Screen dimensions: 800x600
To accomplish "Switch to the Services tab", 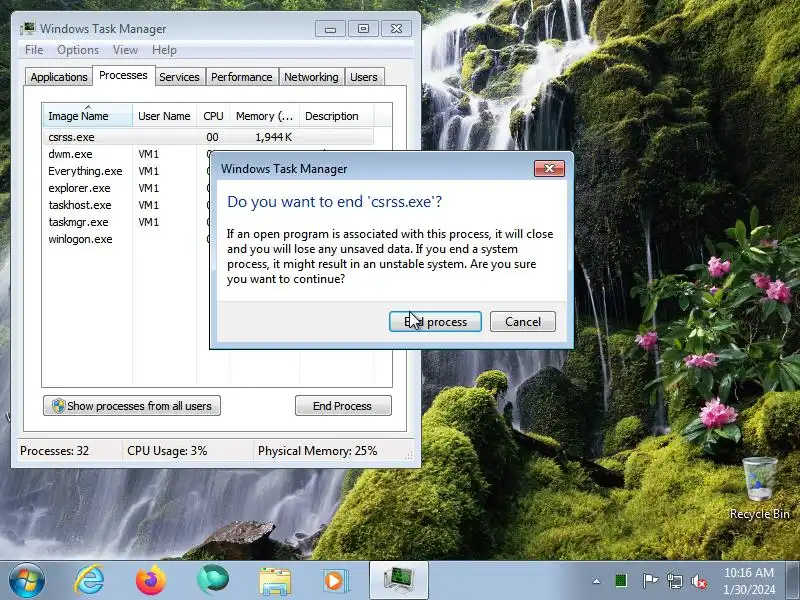I will click(179, 77).
